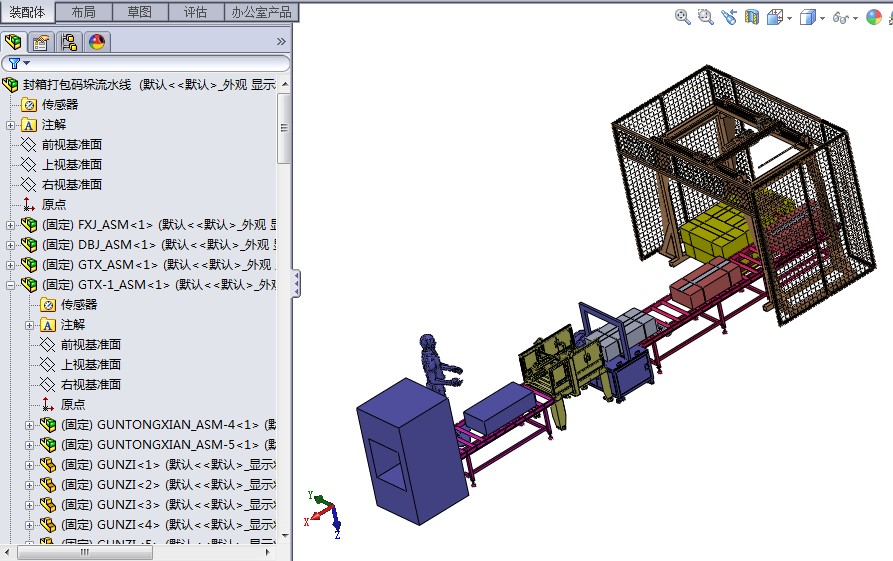This screenshot has width=893, height=561.
Task: Click the horizontal scrollbar right arrow
Action: (268, 552)
